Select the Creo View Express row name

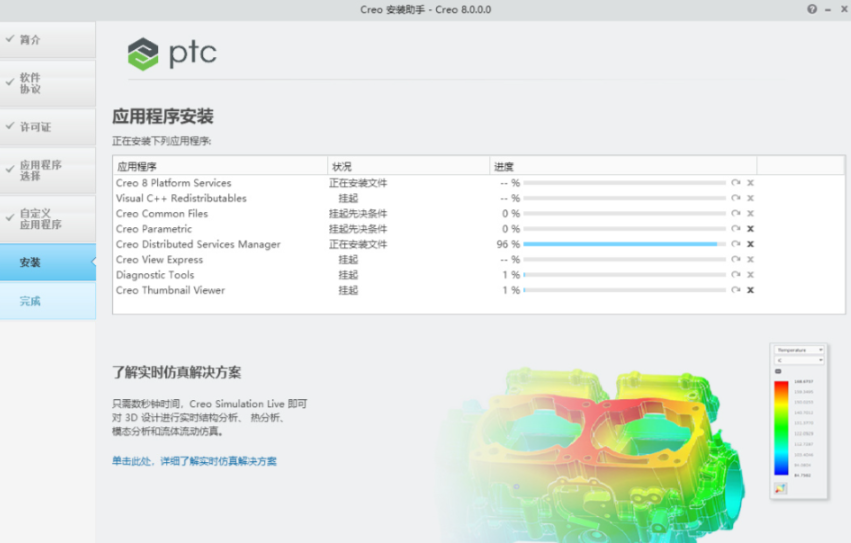point(159,260)
